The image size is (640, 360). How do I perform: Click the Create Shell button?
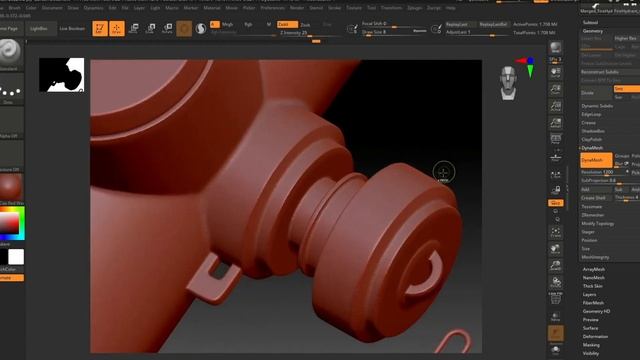(x=596, y=198)
